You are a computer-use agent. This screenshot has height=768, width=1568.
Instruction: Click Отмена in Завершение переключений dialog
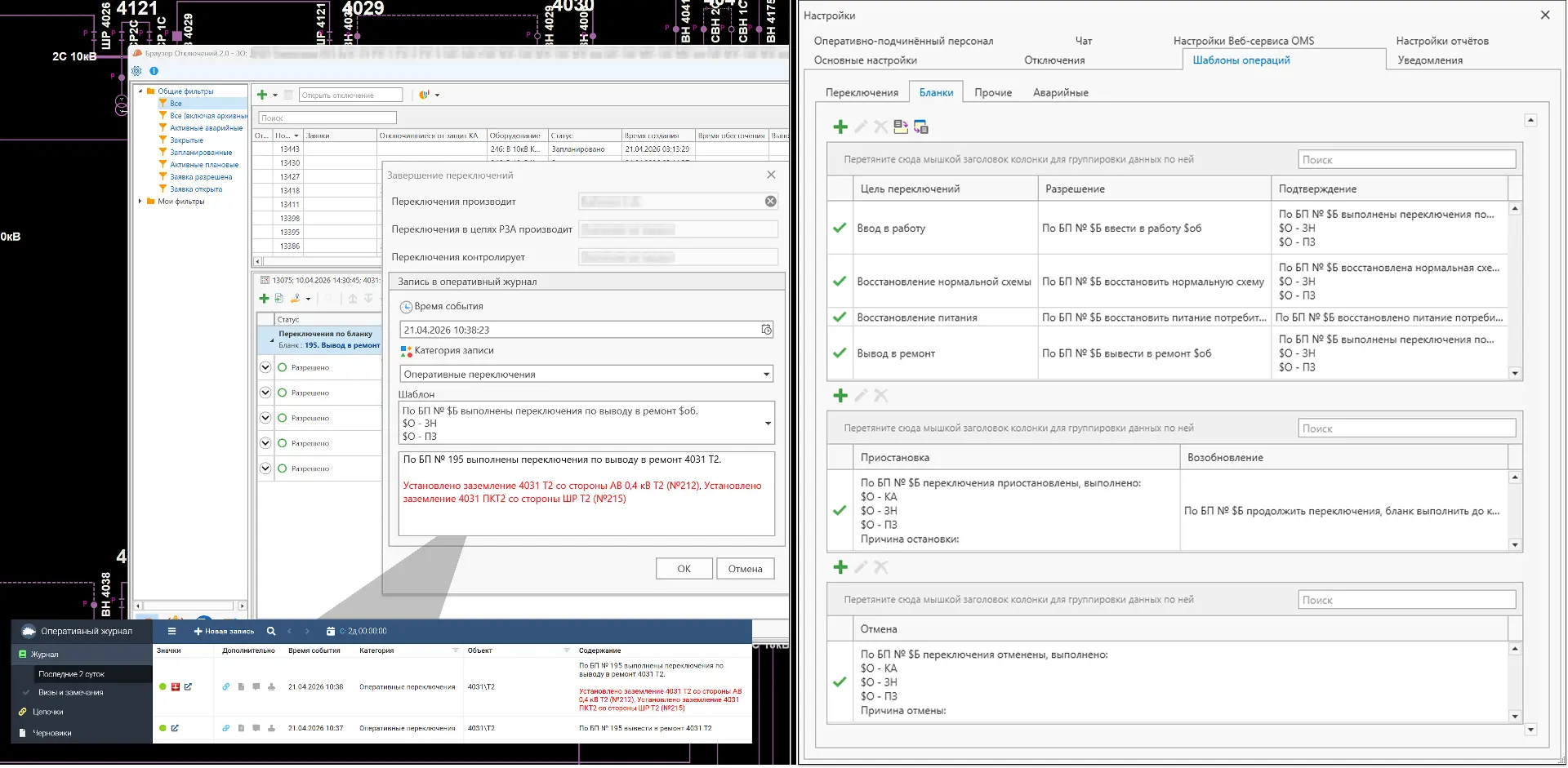(745, 569)
